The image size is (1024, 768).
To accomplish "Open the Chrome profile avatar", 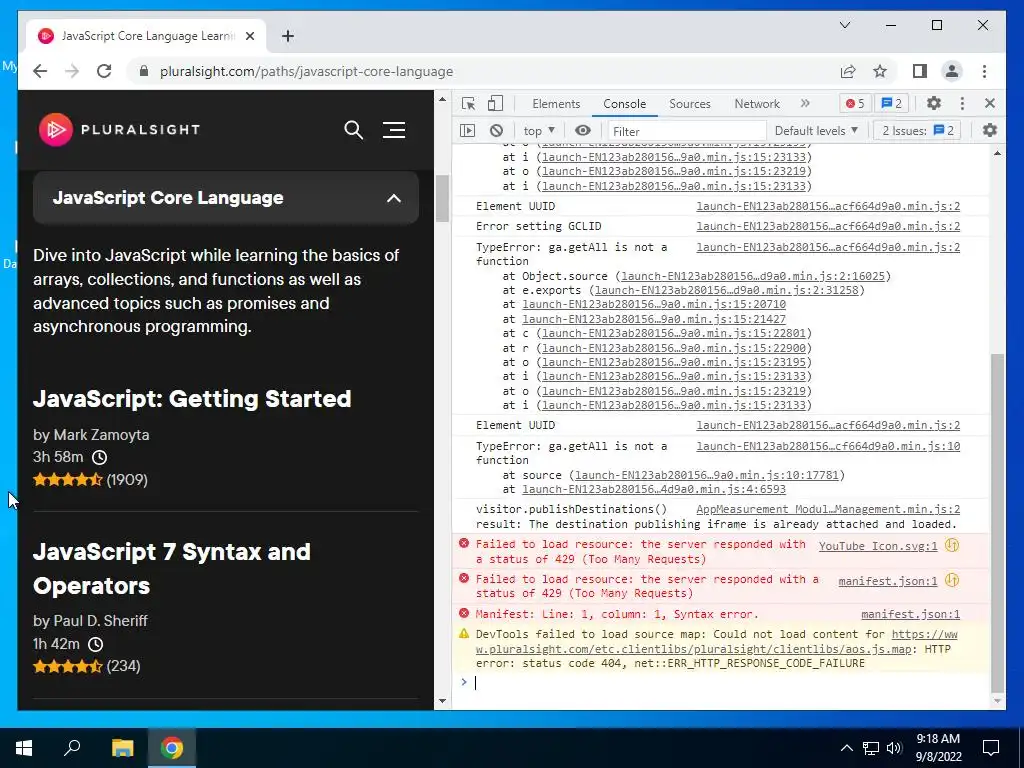I will coord(952,71).
